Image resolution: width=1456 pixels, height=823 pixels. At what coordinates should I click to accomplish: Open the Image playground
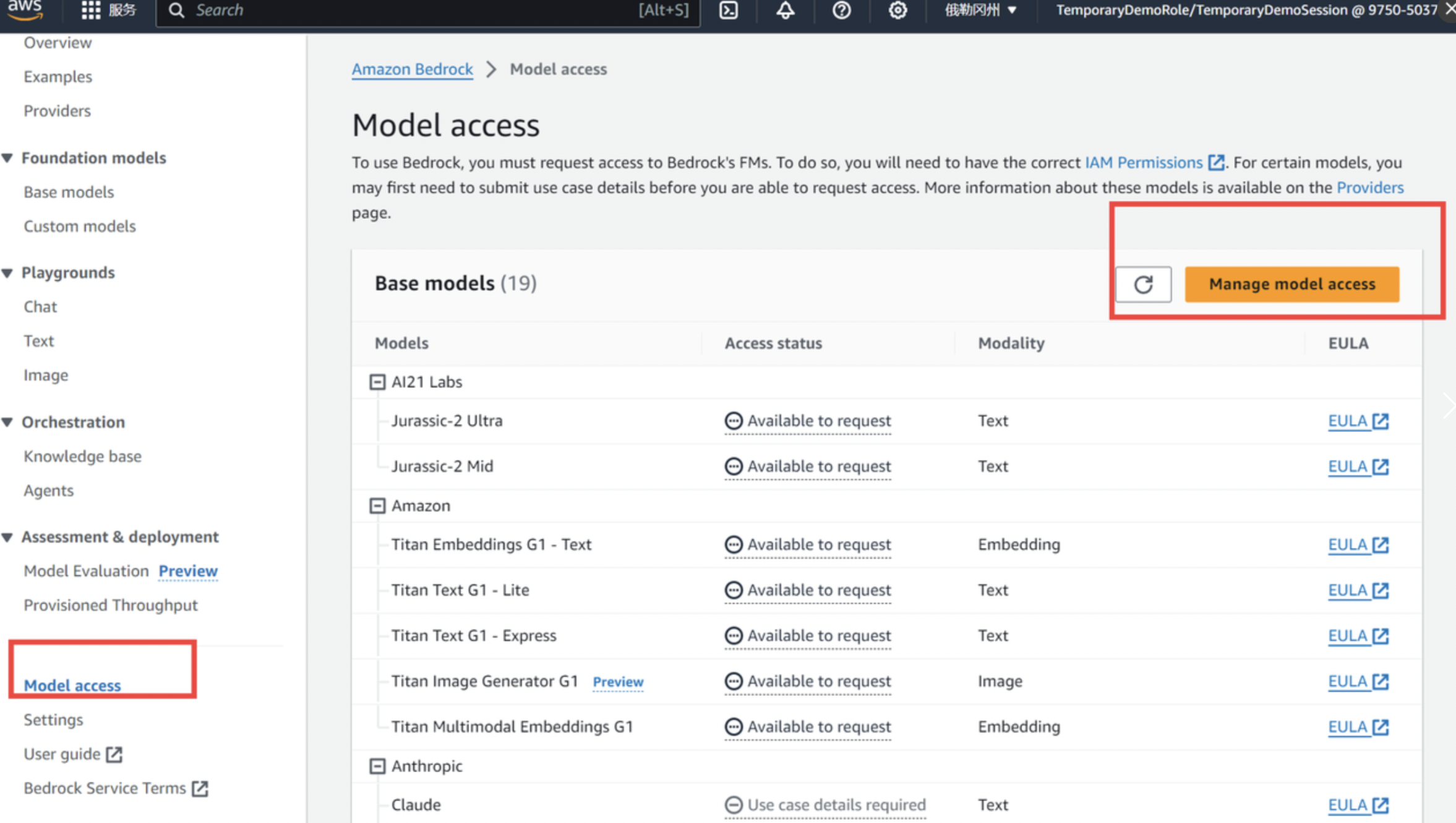tap(46, 376)
